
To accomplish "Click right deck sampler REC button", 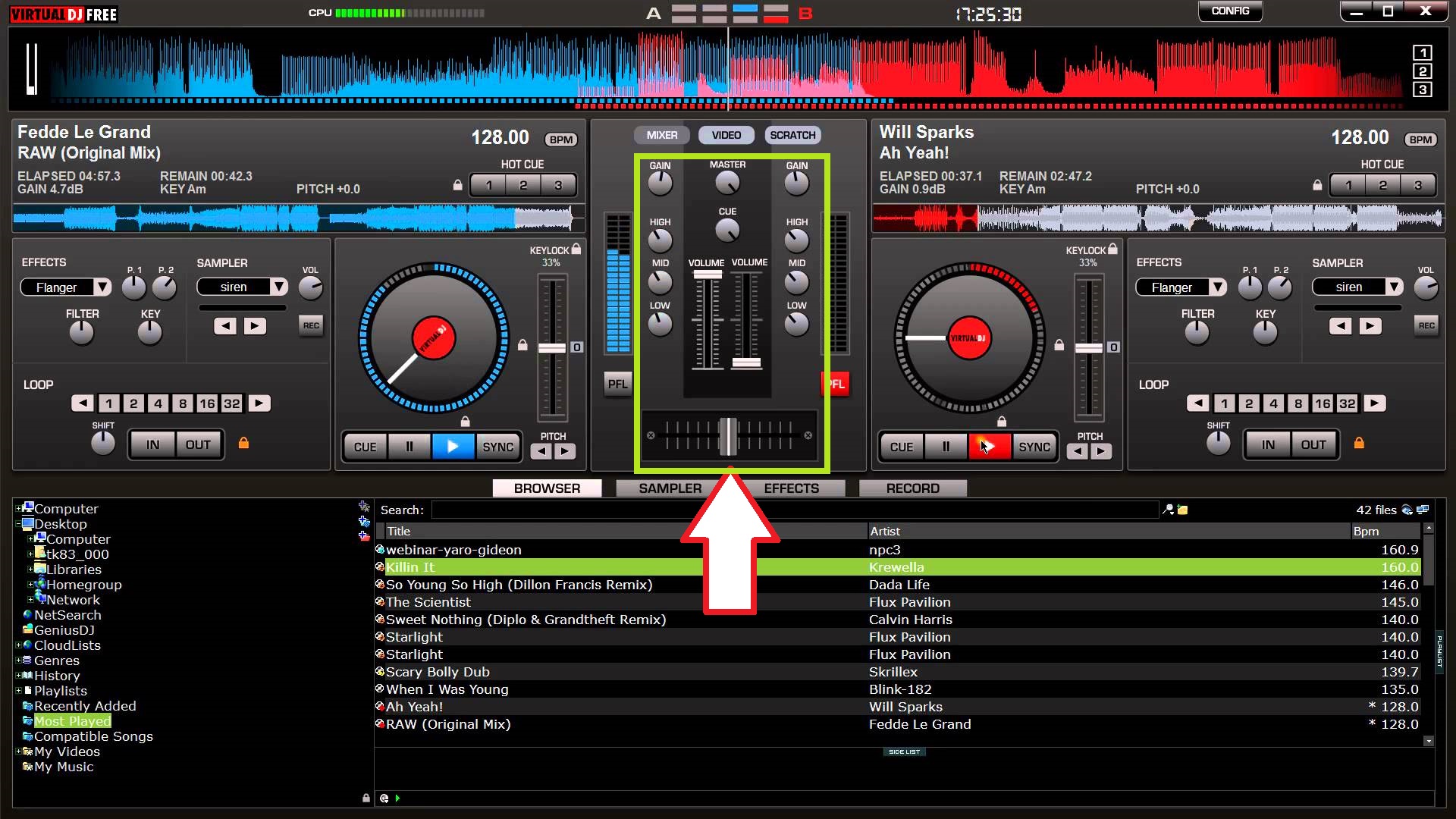I will click(x=1426, y=325).
